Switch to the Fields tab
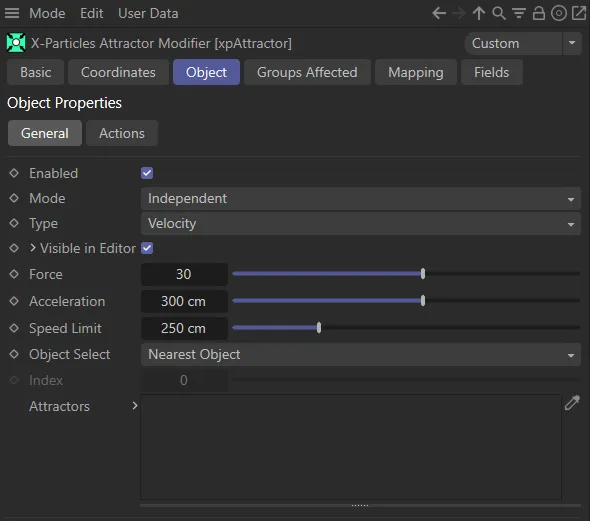This screenshot has width=590, height=521. click(491, 72)
